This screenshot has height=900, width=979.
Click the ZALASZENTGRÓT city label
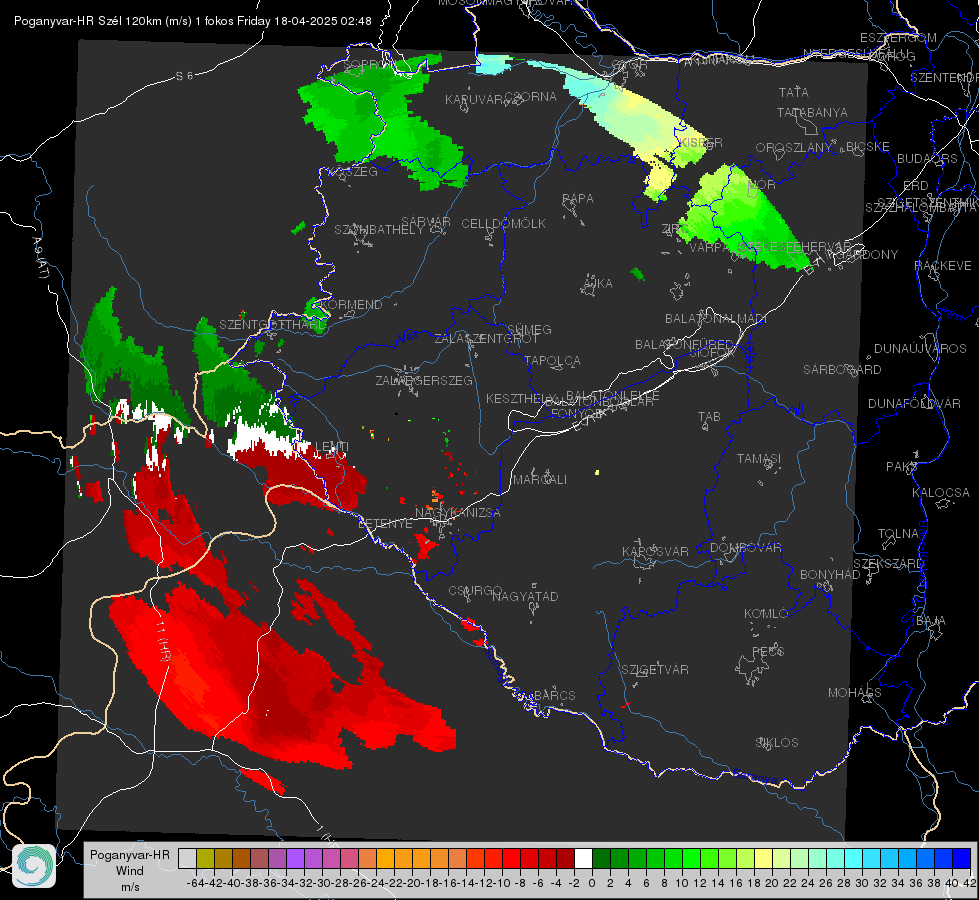pos(486,339)
